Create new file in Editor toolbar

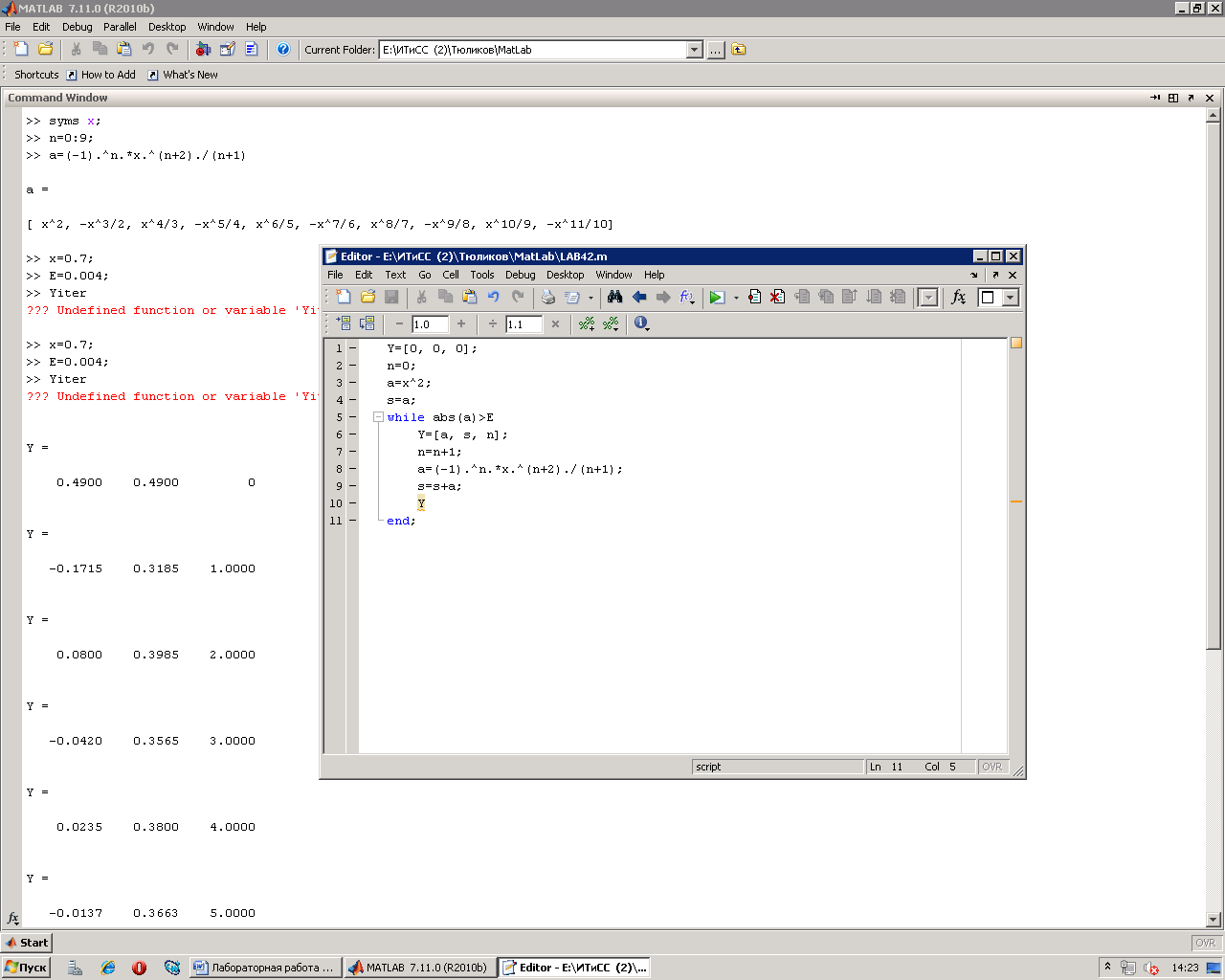tap(345, 298)
